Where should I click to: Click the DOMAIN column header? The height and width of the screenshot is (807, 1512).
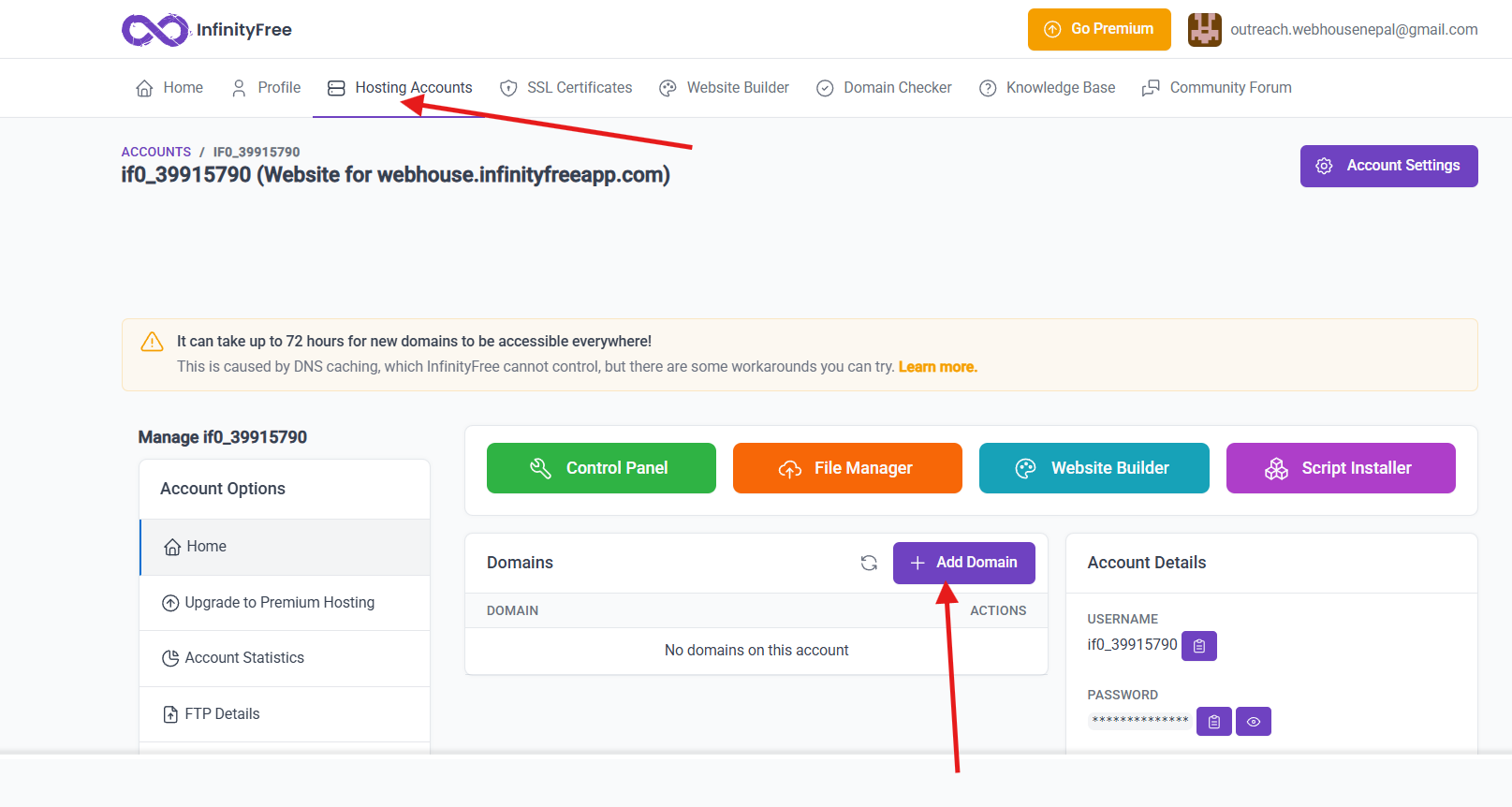(x=512, y=610)
